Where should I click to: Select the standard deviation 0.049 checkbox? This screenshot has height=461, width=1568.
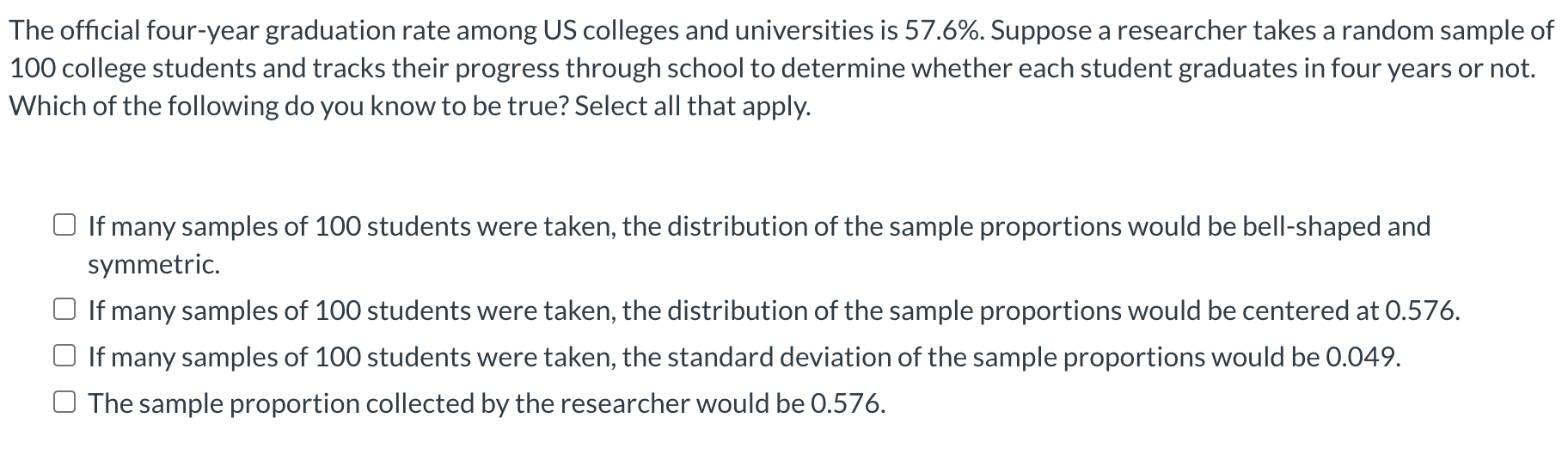click(64, 356)
